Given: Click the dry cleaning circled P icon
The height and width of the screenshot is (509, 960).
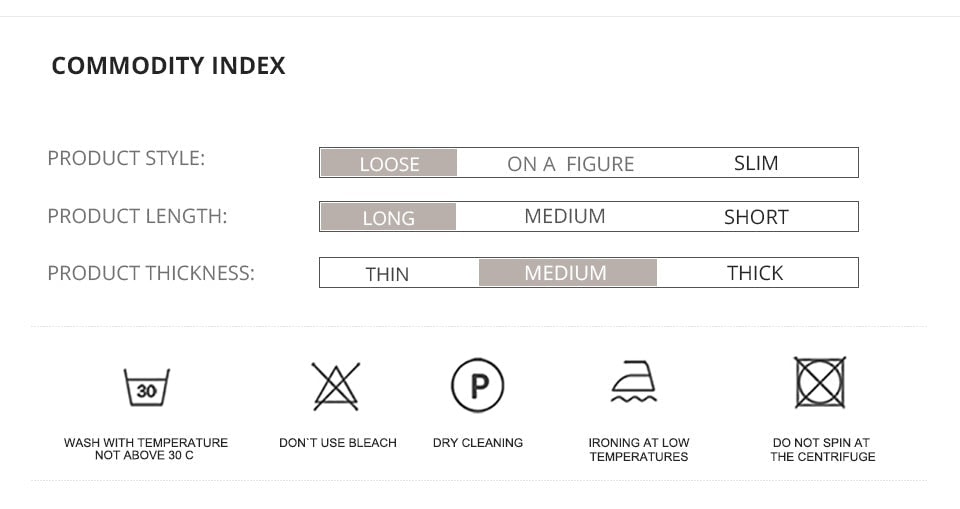Looking at the screenshot, I should click(477, 385).
